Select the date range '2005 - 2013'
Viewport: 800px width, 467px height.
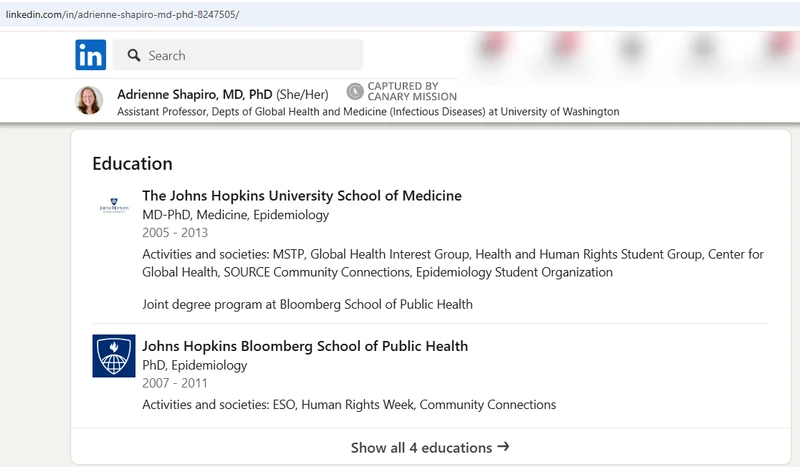tap(175, 233)
